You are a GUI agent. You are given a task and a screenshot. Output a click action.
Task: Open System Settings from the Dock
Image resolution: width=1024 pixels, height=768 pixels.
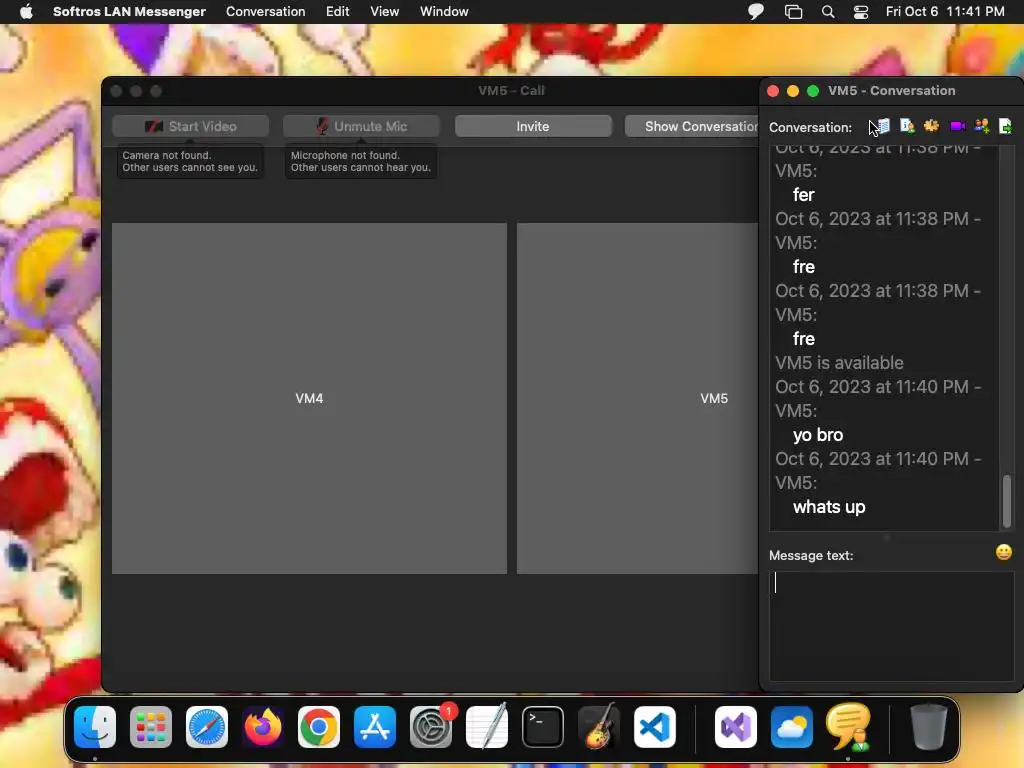pyautogui.click(x=431, y=727)
